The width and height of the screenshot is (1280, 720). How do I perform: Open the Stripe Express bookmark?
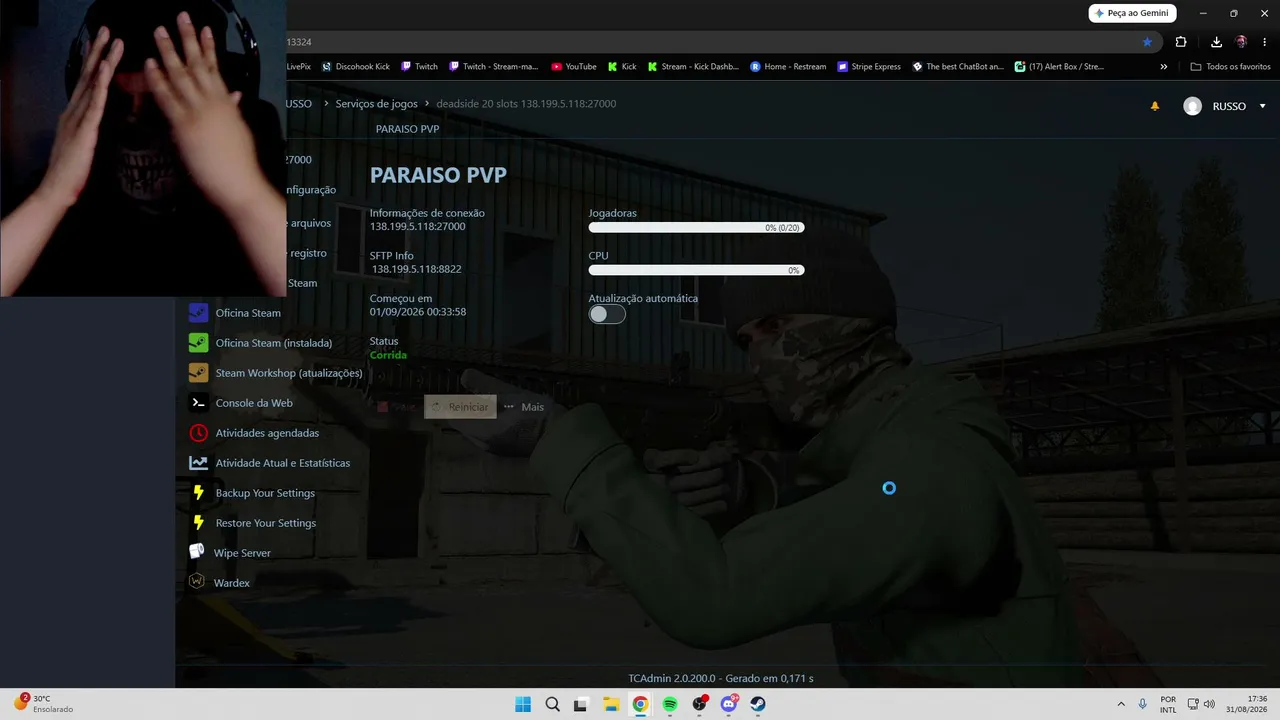[869, 67]
